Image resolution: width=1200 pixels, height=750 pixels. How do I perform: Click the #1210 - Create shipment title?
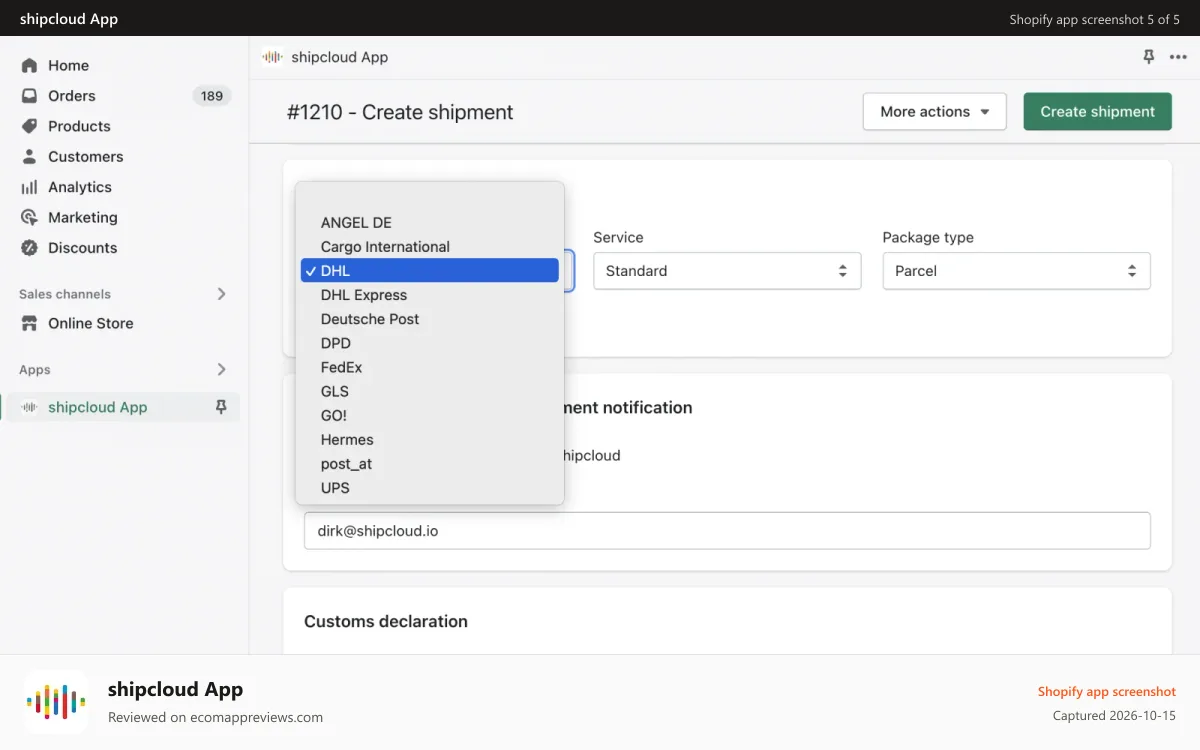(x=400, y=112)
